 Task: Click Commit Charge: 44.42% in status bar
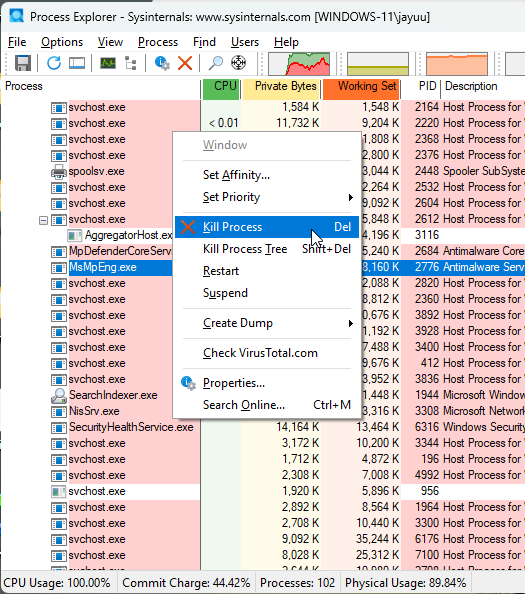(x=186, y=583)
